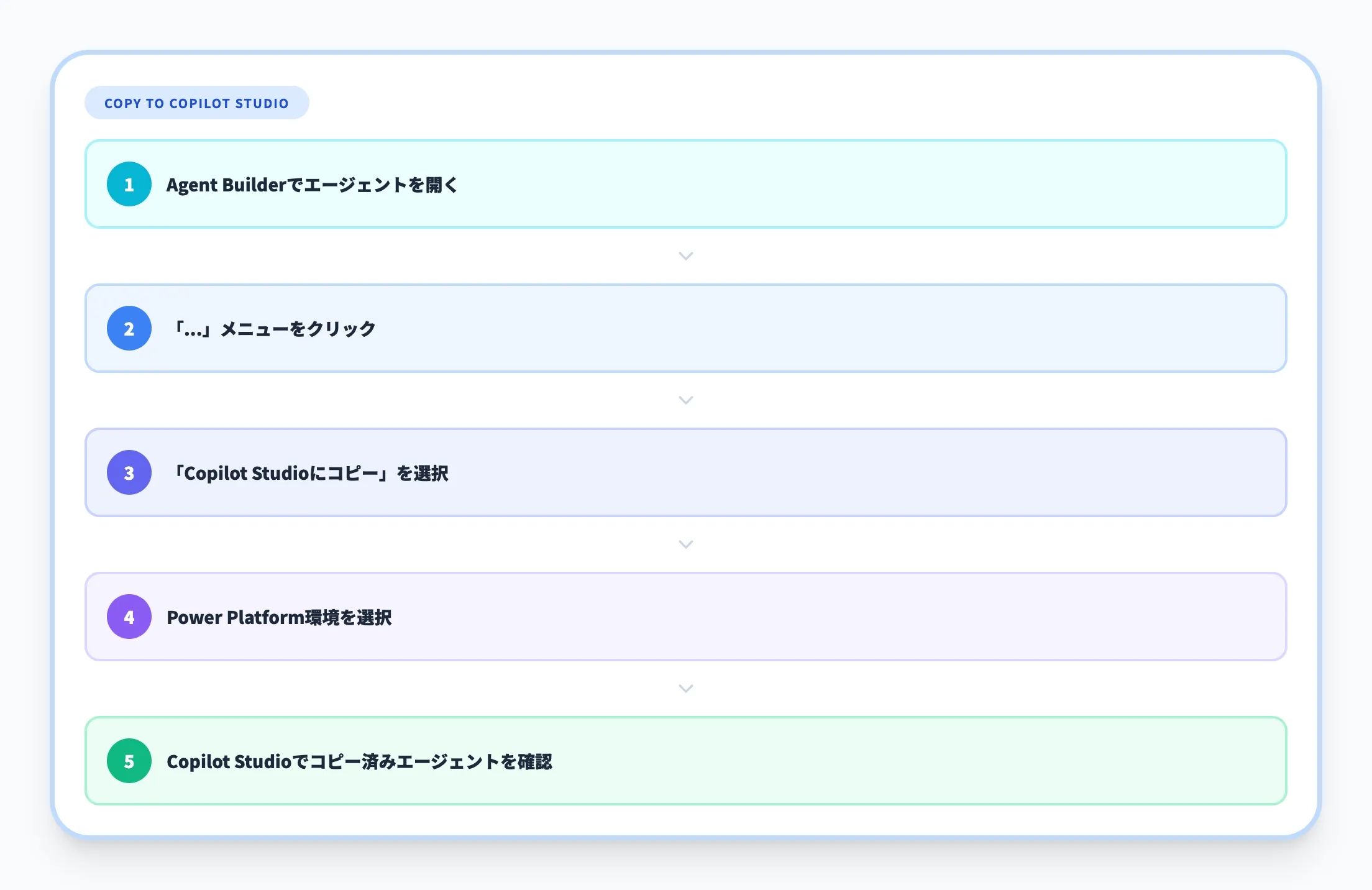
Task: Click the 'Copilot Studioでコピー済みエージェントを確認' text
Action: (359, 761)
